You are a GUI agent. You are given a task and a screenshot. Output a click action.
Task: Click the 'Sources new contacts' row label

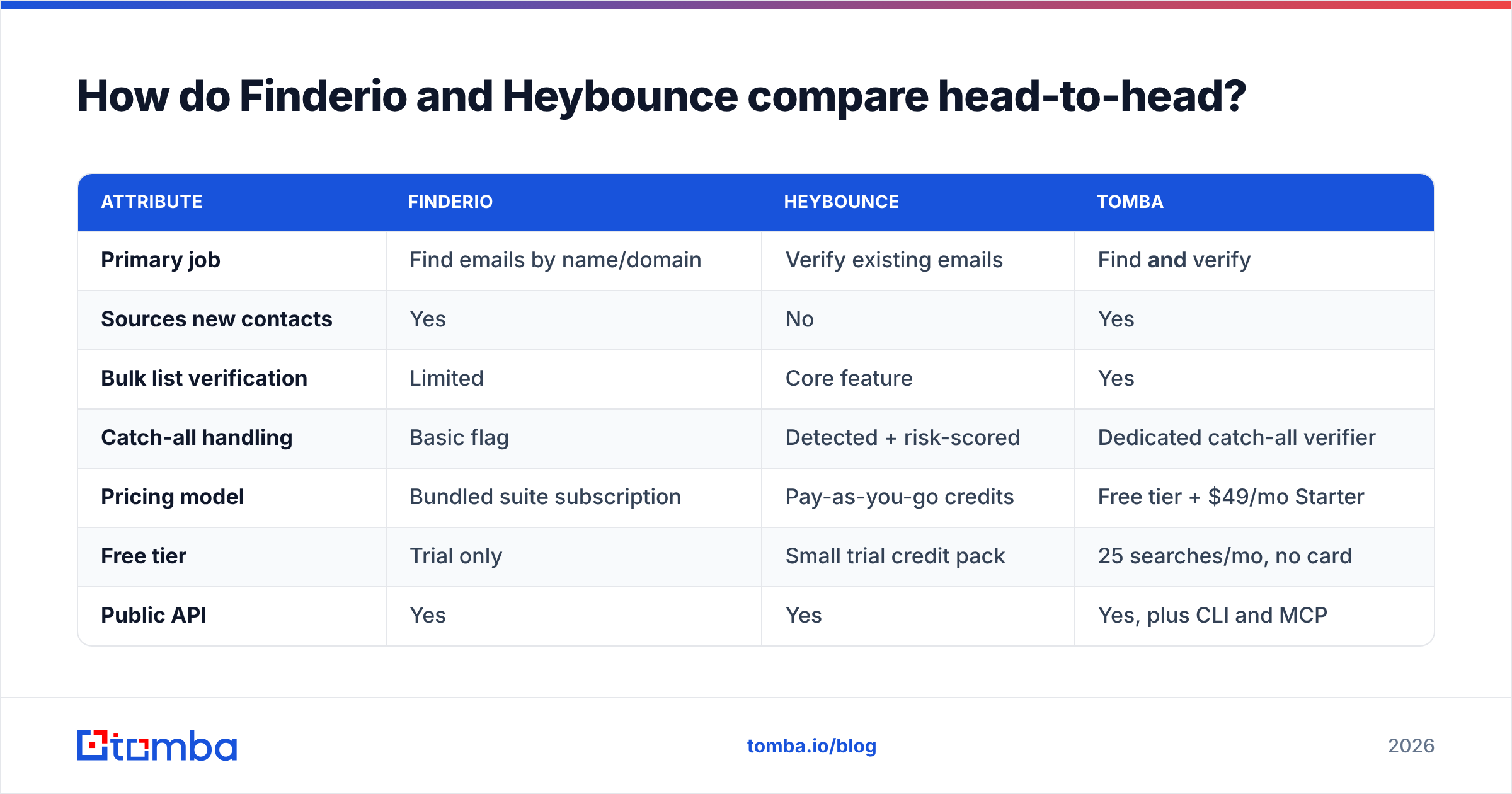[217, 319]
